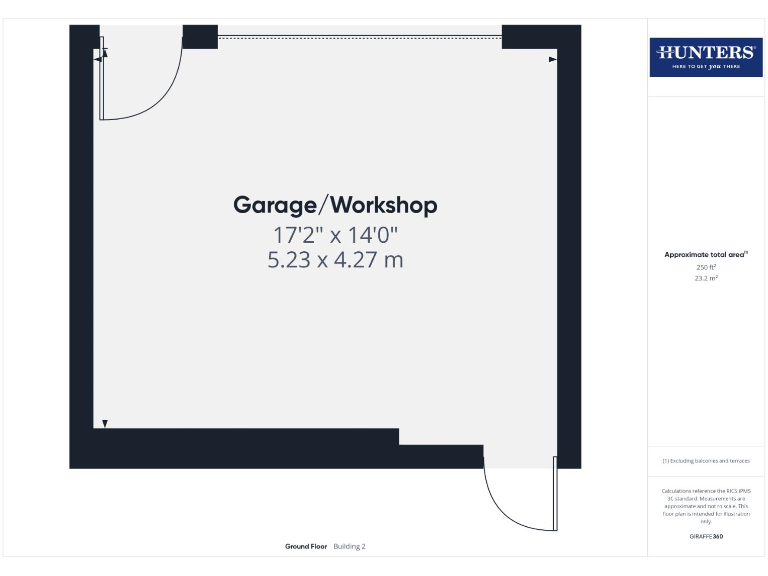
Task: Click the Hunters logo banner
Action: [704, 57]
